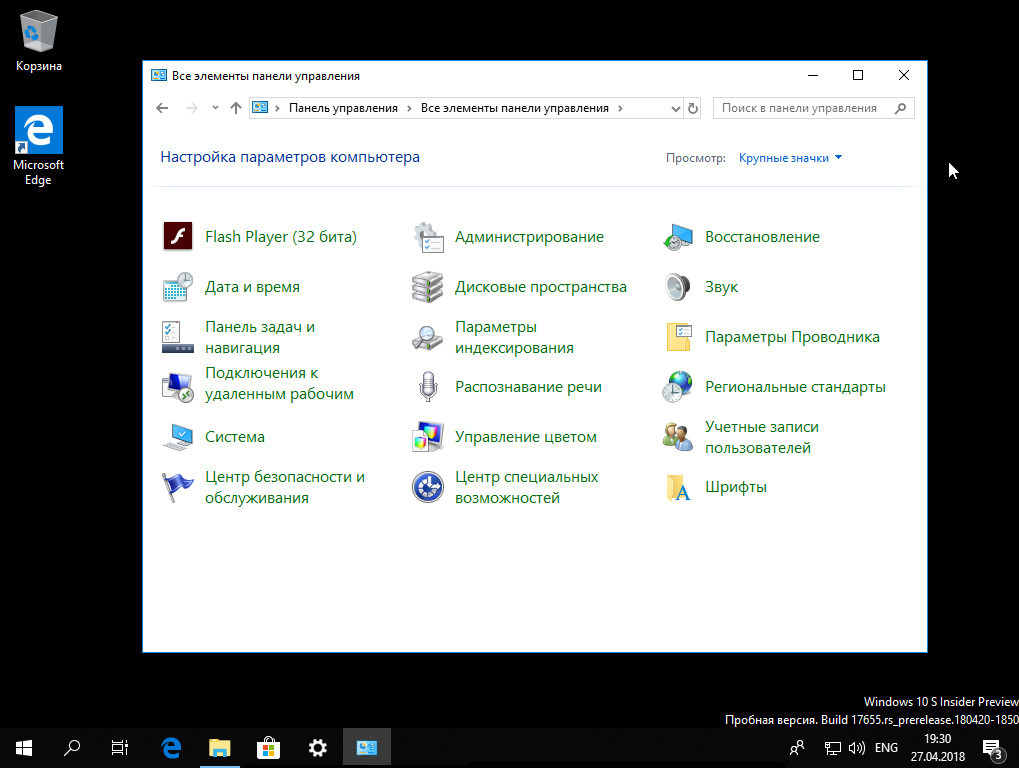Click the Звук text link
Screen dimensions: 1019x768
coord(721,287)
